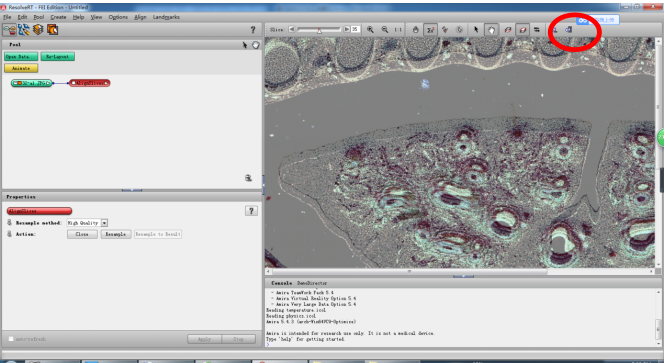Select the red AlignSlices node in Pool

pyautogui.click(x=89, y=83)
